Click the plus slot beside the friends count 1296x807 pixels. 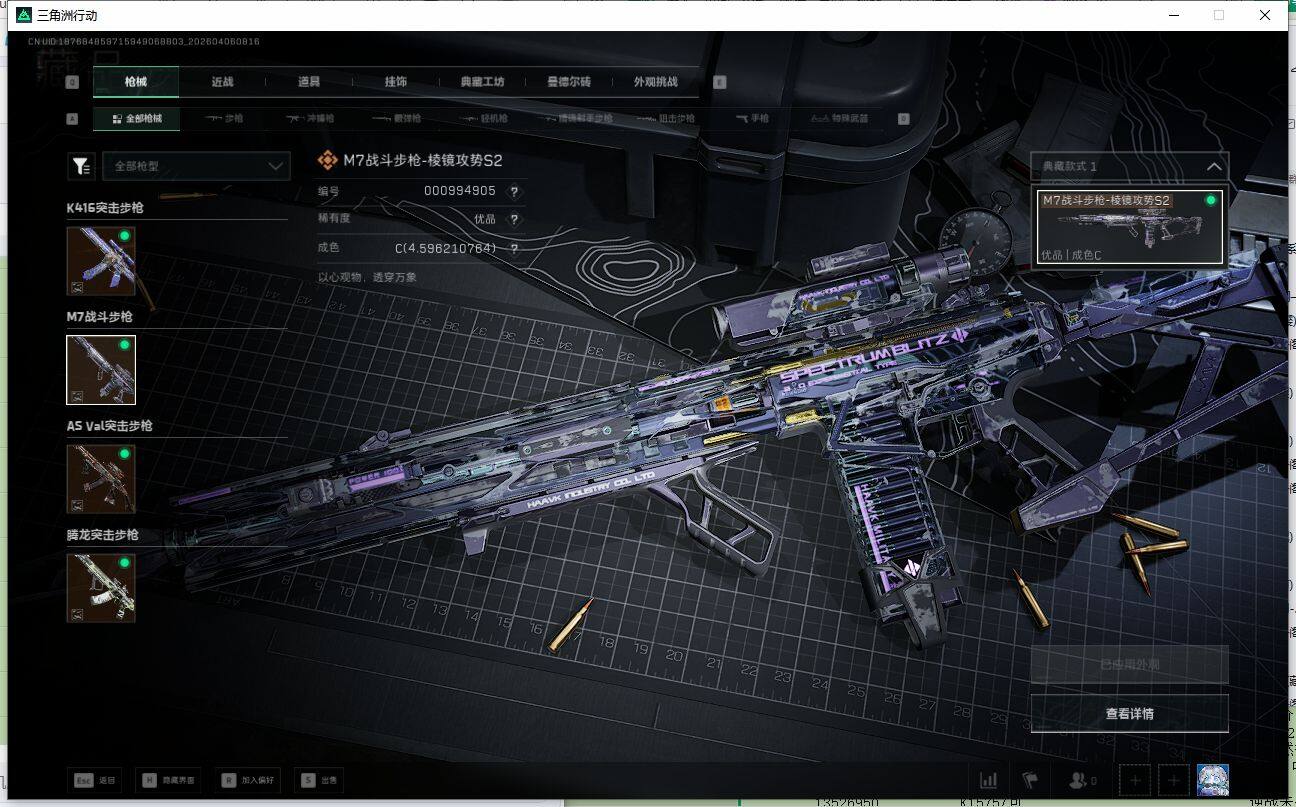(x=1135, y=780)
